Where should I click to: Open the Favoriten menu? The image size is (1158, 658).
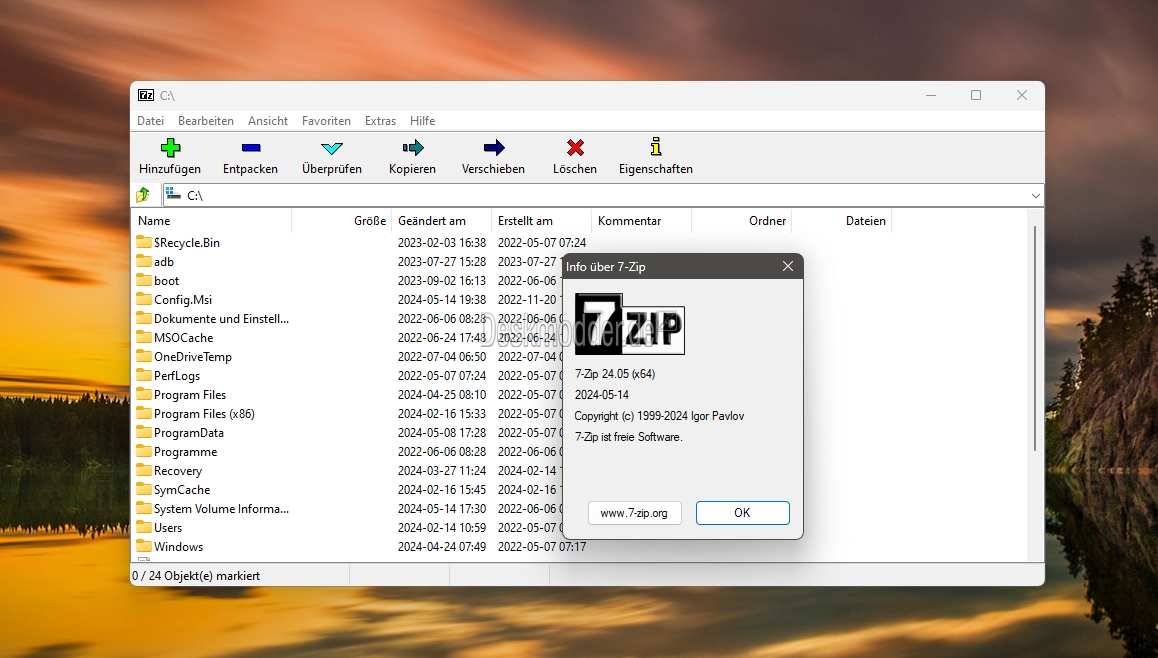pyautogui.click(x=326, y=120)
